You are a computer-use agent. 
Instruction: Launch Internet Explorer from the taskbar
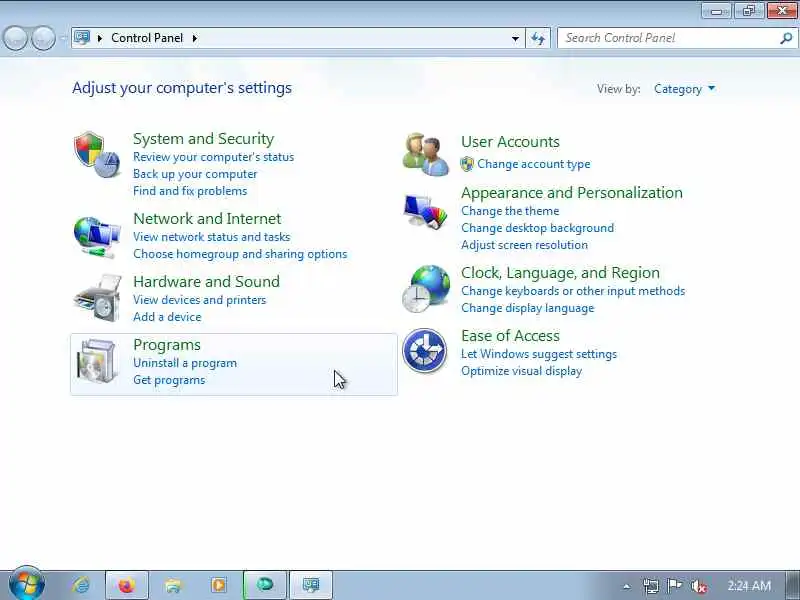[x=81, y=585]
